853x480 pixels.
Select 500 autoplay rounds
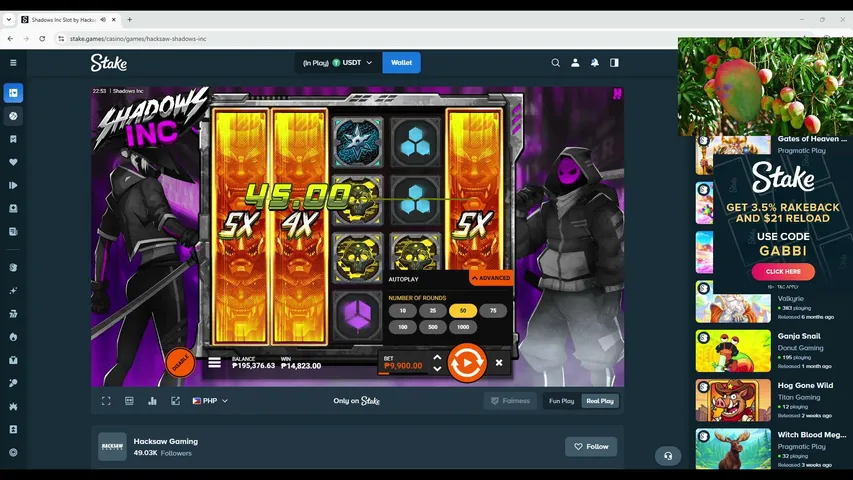click(432, 327)
